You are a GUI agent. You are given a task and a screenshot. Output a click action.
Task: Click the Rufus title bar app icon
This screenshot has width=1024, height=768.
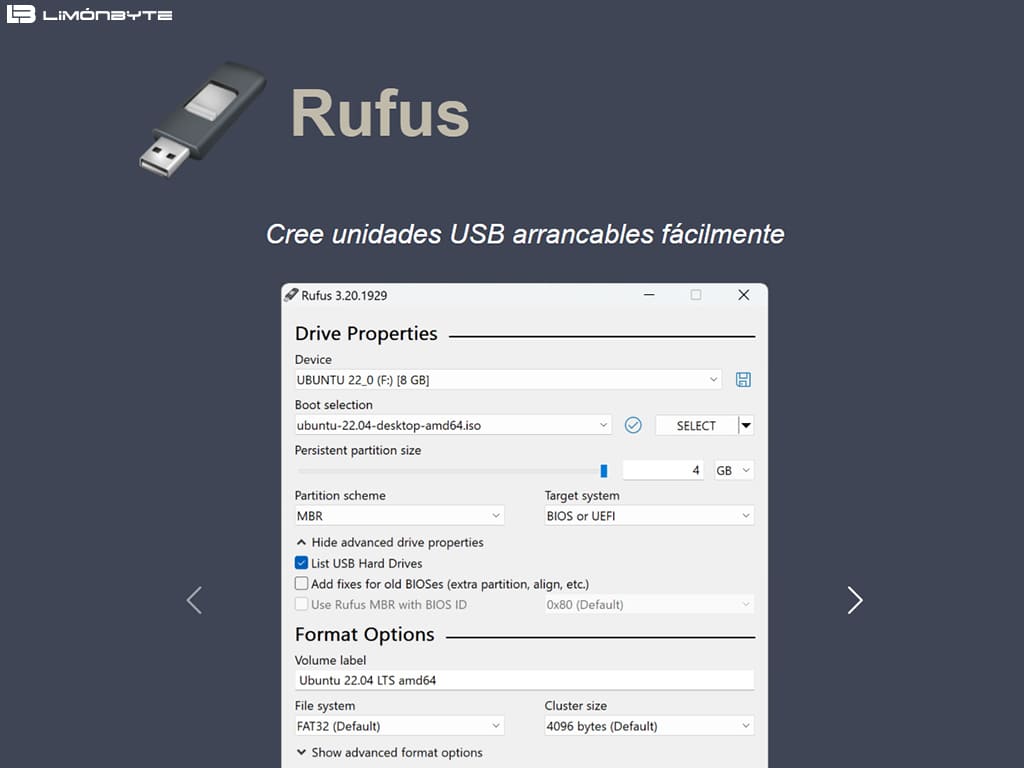[291, 295]
